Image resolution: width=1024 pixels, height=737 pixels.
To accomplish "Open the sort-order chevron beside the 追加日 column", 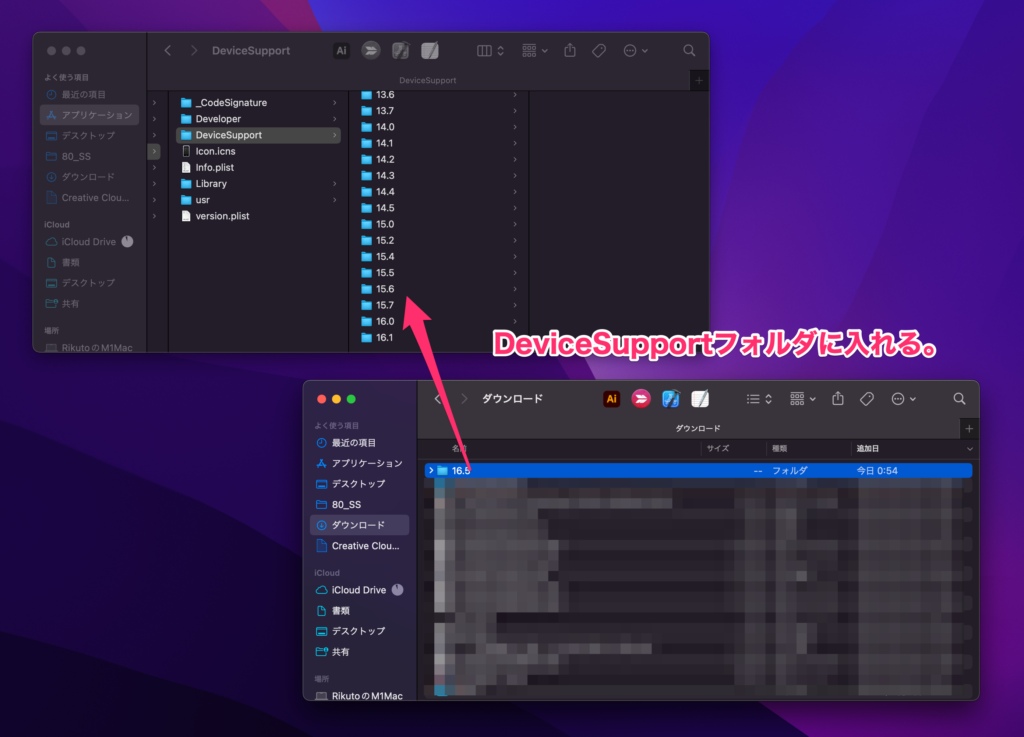I will [x=970, y=448].
